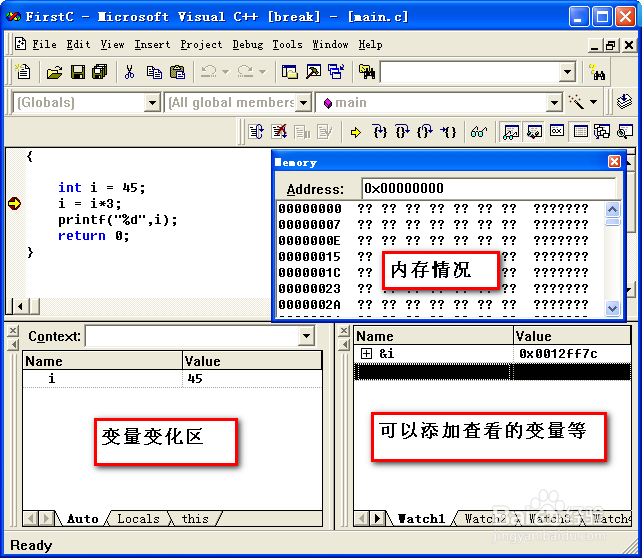Open the (Globals) class dropdown
Image resolution: width=642 pixels, height=558 pixels.
click(x=152, y=102)
